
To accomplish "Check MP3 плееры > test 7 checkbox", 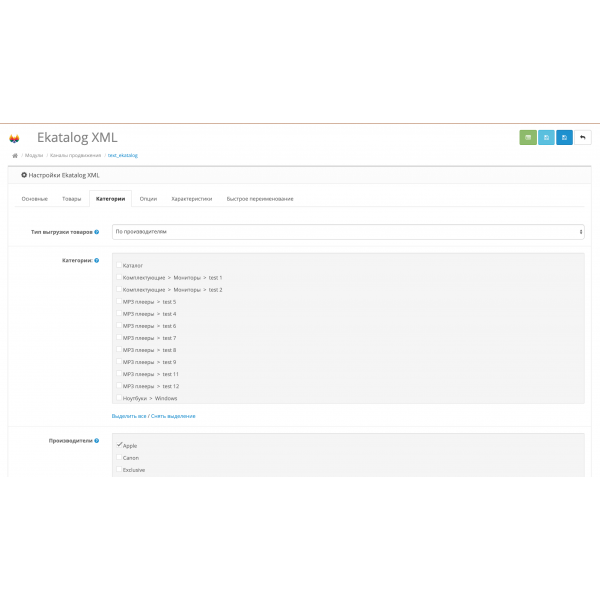I will [119, 338].
